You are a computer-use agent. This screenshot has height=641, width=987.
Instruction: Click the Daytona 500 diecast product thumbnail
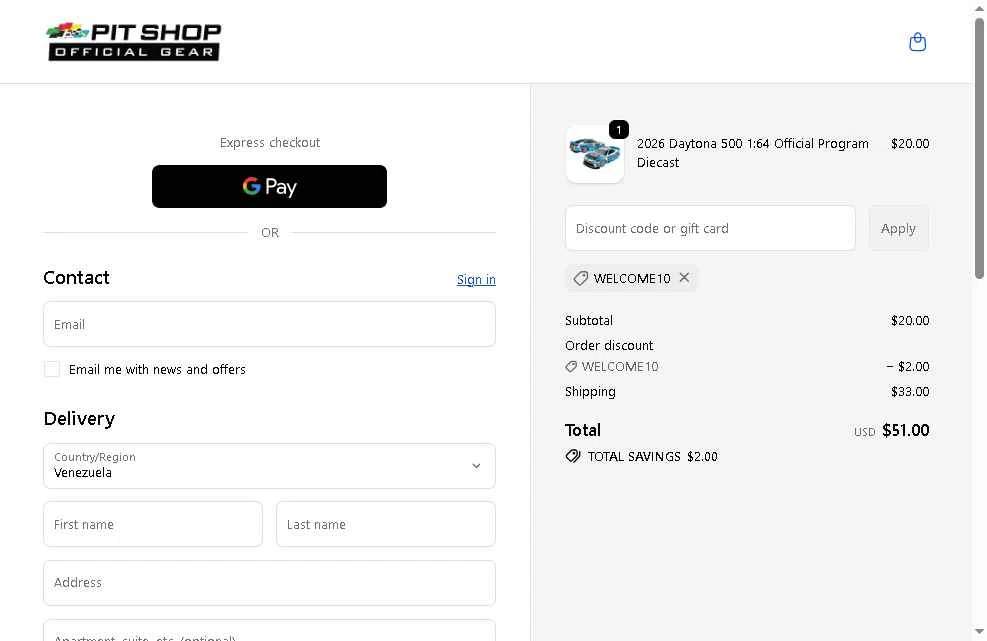(x=595, y=154)
